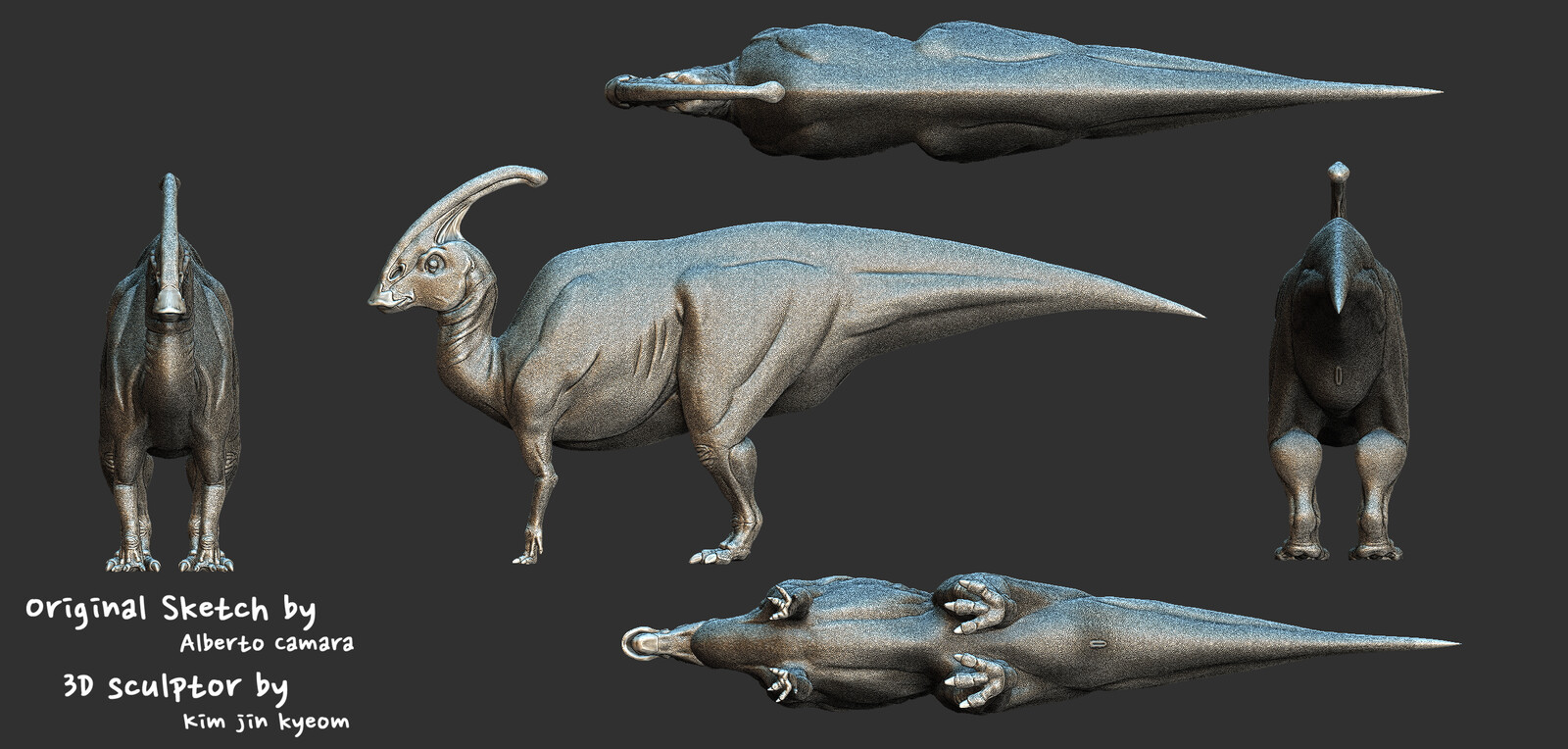Click the 'Kim jin kyeom' name
This screenshot has height=749, width=1568.
tap(266, 722)
